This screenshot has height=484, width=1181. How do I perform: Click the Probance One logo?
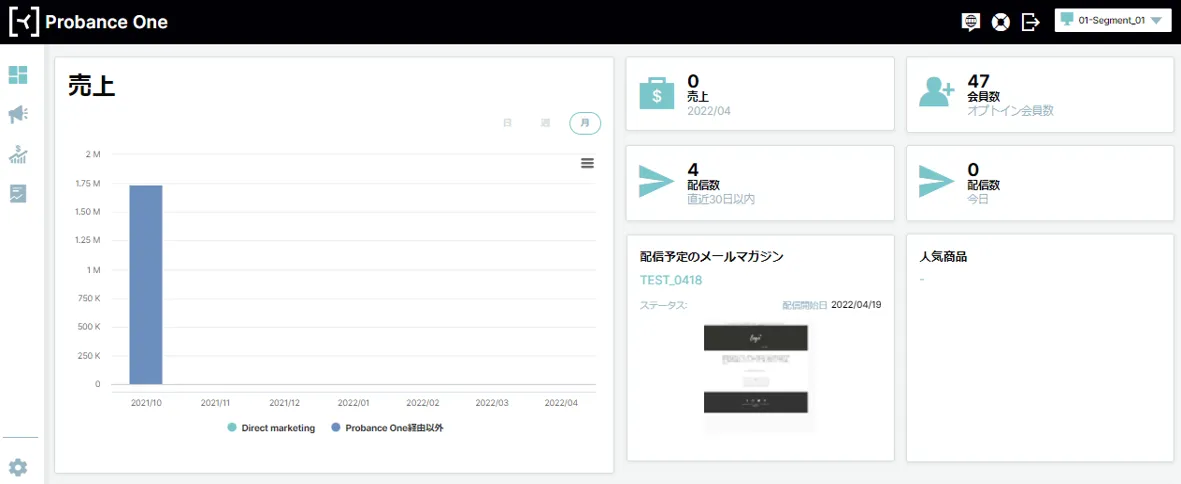point(88,22)
